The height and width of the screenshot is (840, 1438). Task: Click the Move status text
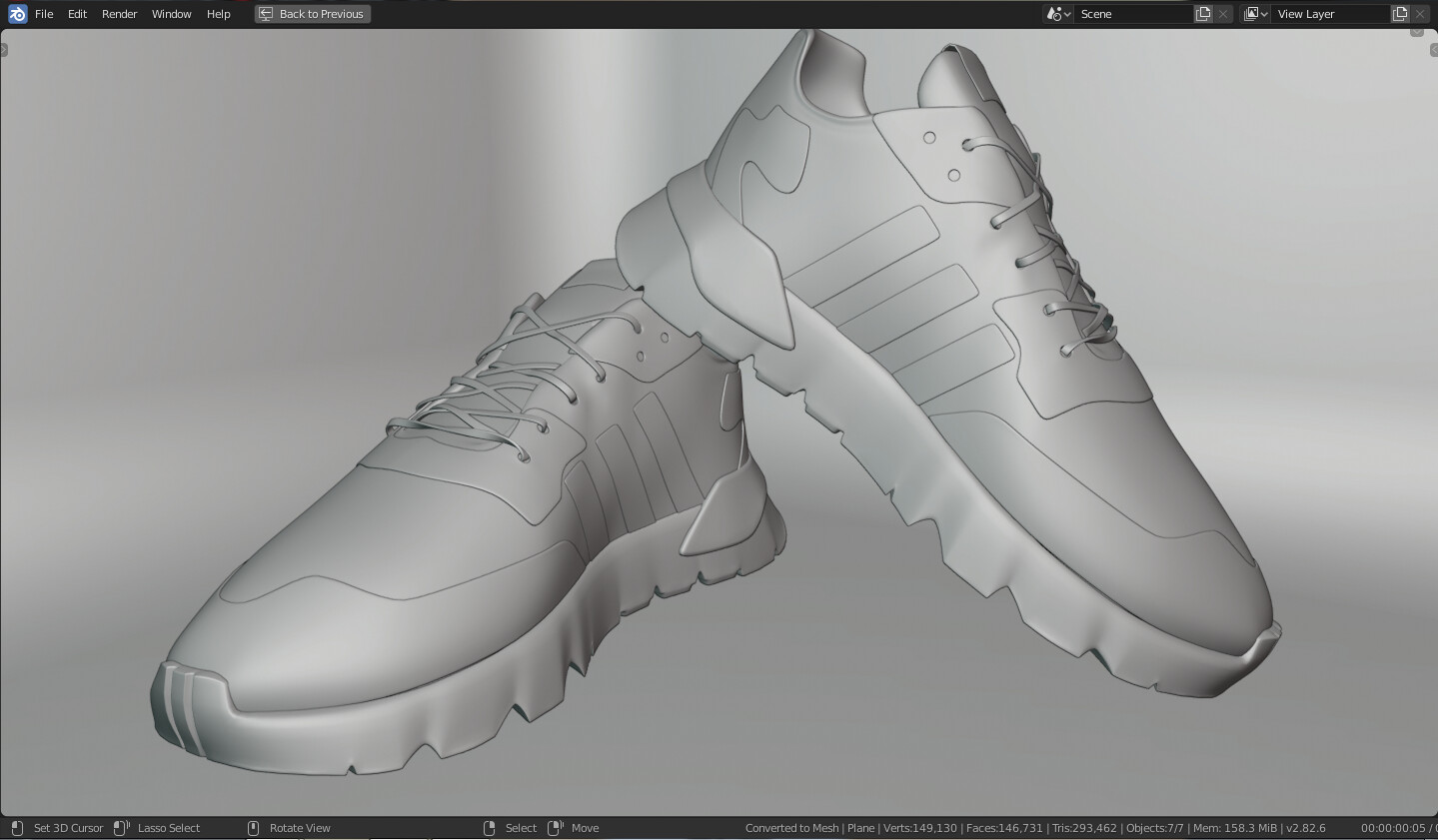585,828
